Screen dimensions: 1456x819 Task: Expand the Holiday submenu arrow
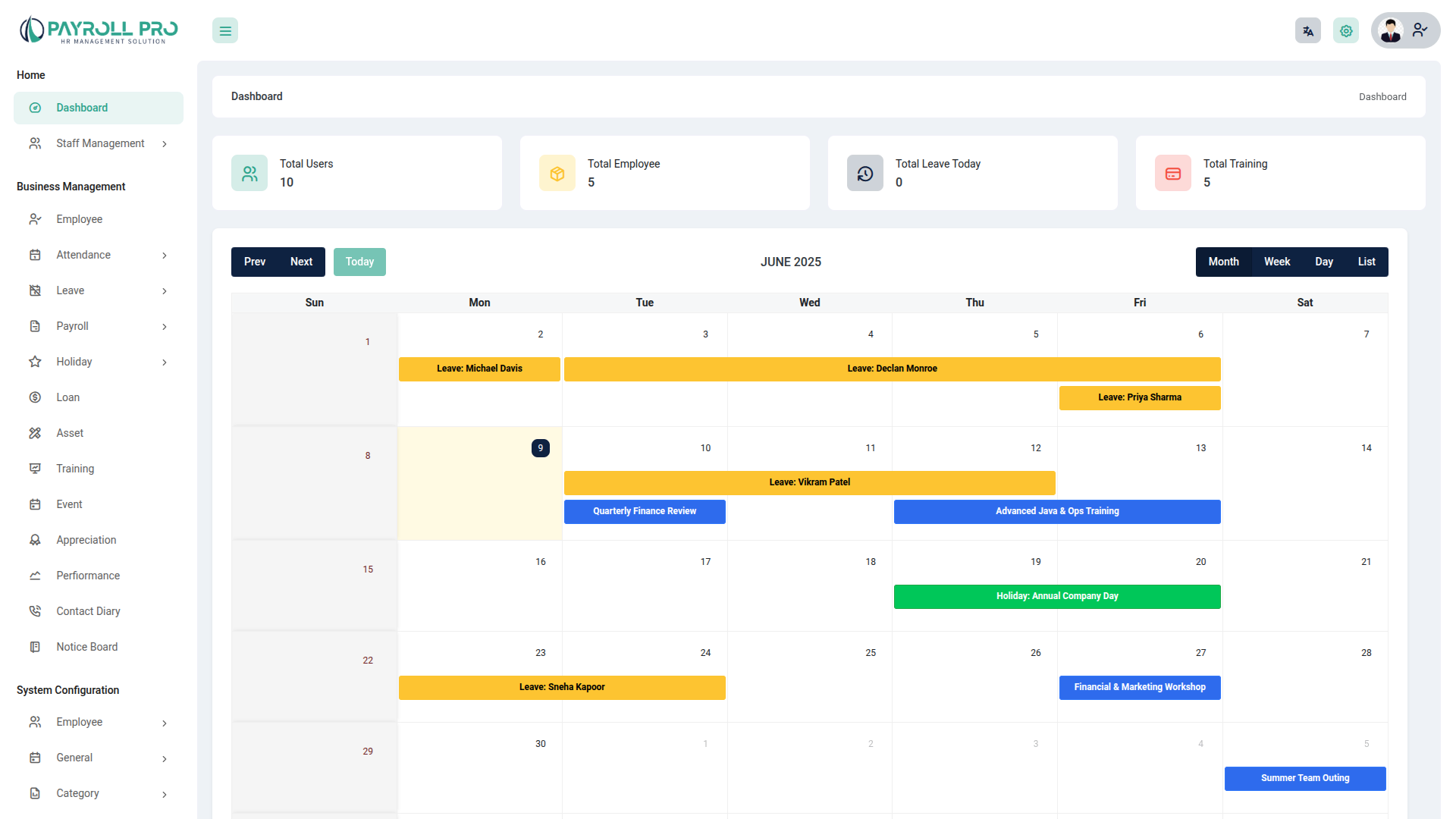(x=165, y=362)
